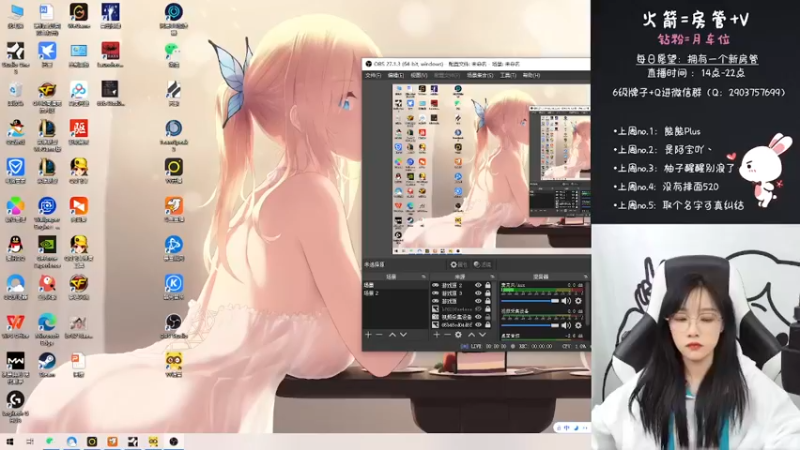This screenshot has height=450, width=800.
Task: Click the 属性 properties button above Sources
Action: pyautogui.click(x=459, y=264)
